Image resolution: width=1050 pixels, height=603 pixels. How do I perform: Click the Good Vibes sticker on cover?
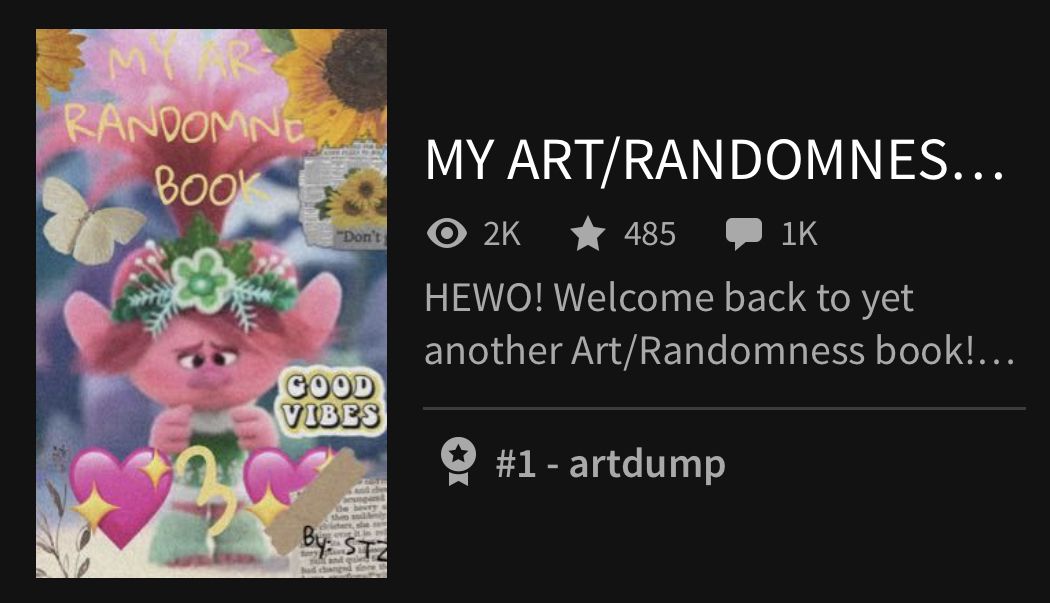331,401
